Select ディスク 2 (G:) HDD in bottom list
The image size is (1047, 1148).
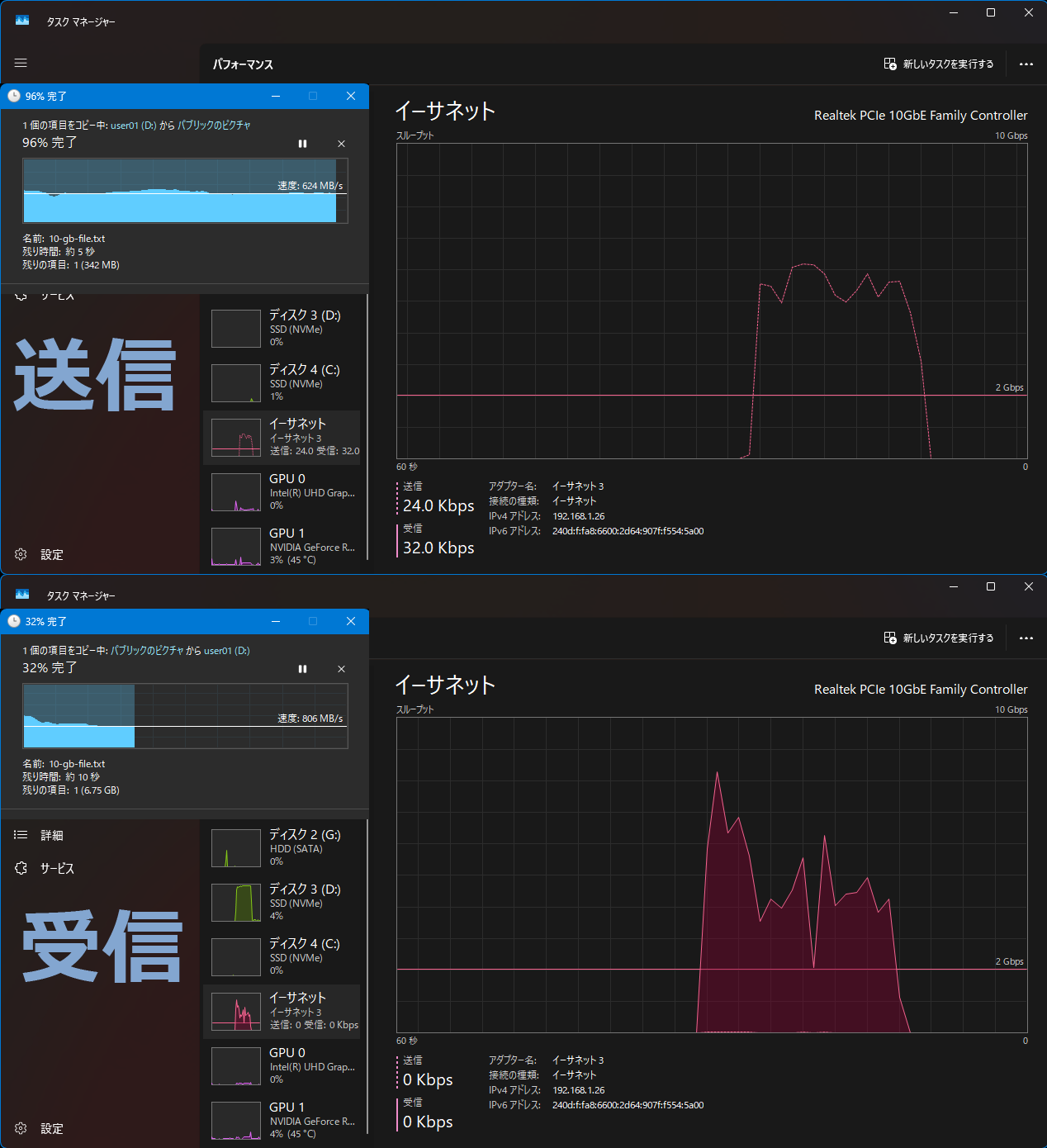tap(282, 848)
